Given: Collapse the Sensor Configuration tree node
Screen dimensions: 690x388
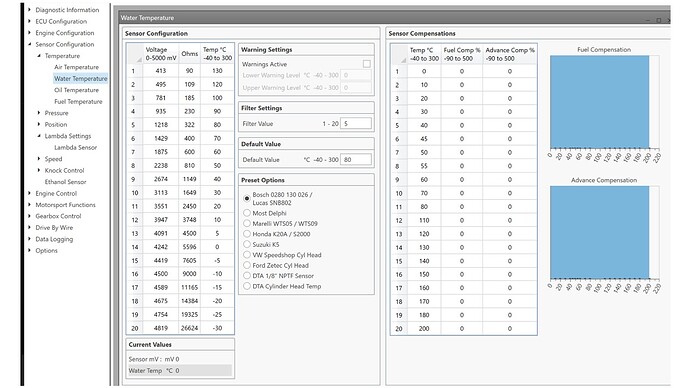Looking at the screenshot, I should click(29, 44).
